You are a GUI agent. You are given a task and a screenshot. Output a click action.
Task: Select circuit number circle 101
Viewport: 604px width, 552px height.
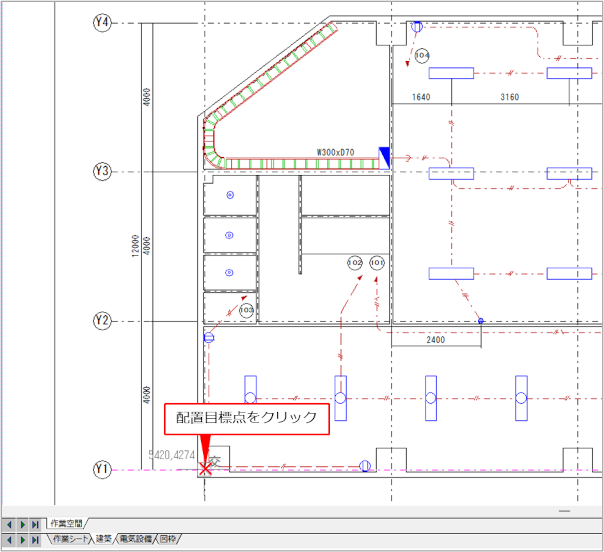pos(376,262)
